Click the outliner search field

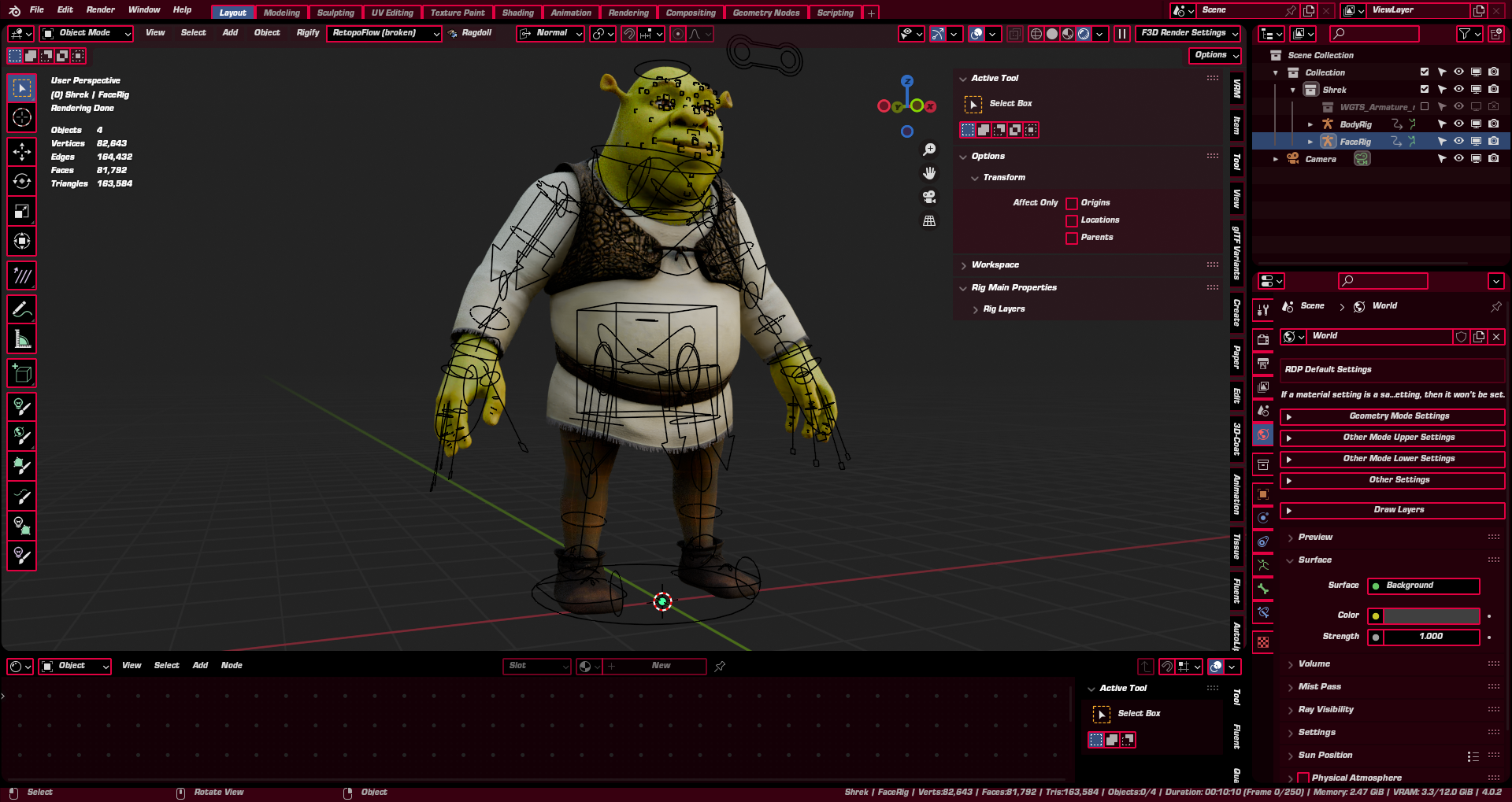click(1374, 34)
